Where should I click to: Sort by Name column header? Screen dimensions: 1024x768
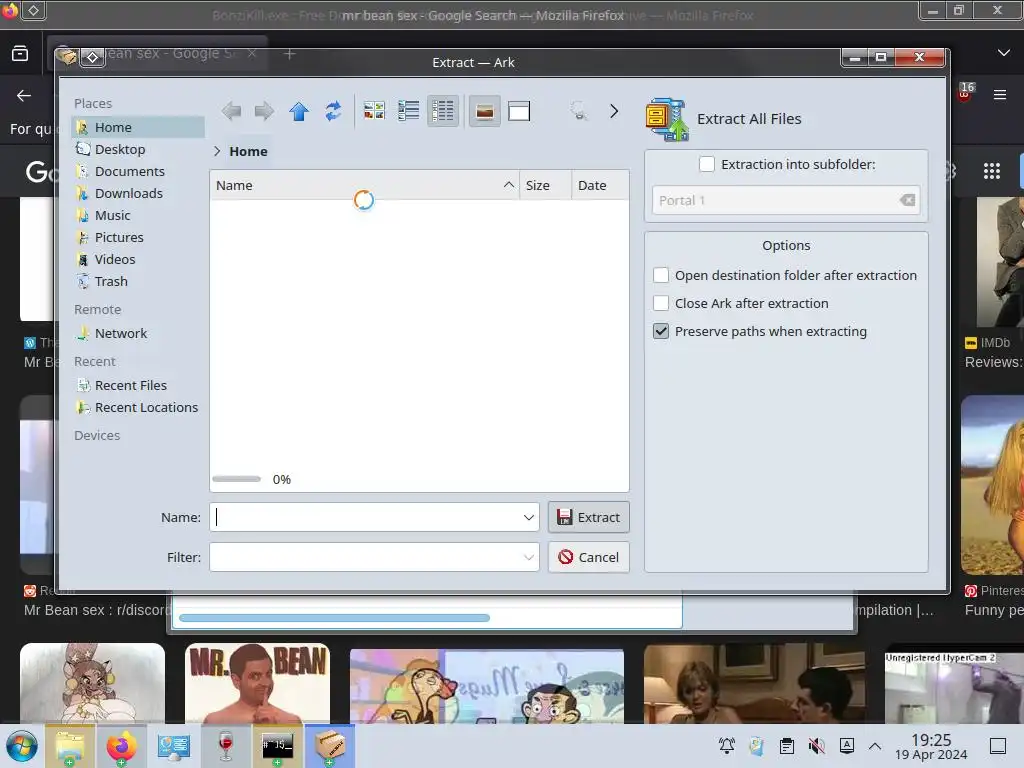[x=364, y=185]
